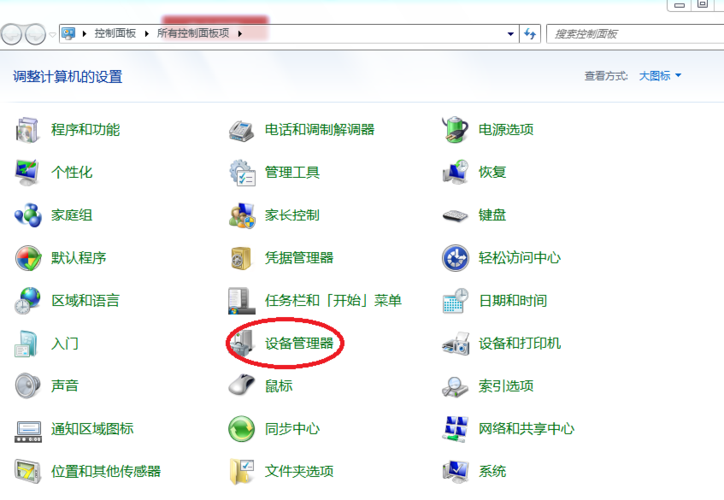
Task: Expand the address bar history dropdown arrow
Action: coord(510,34)
